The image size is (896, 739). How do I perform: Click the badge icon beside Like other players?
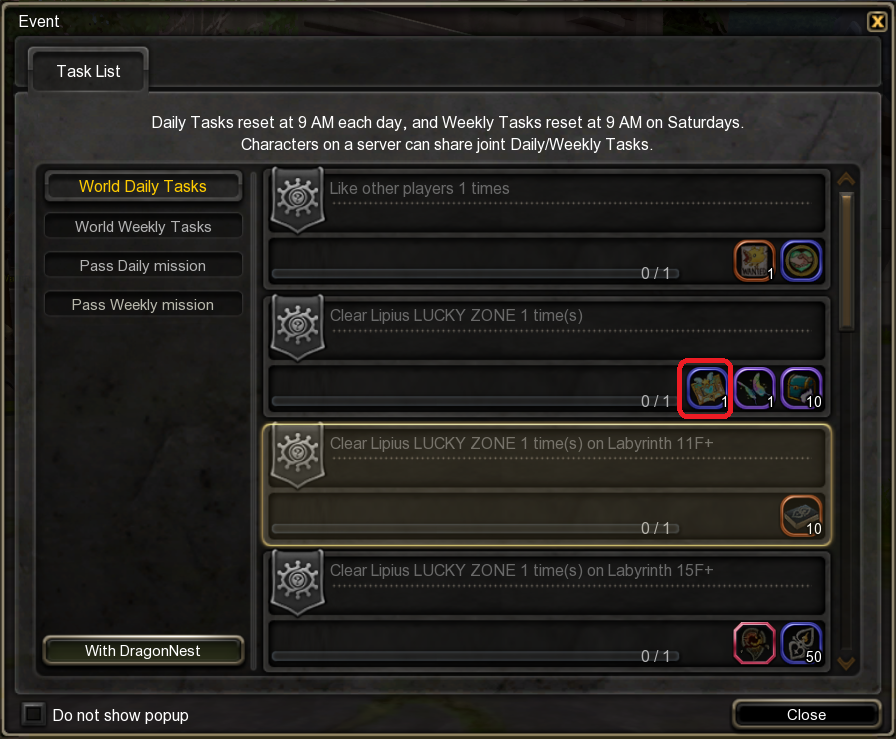coord(297,200)
